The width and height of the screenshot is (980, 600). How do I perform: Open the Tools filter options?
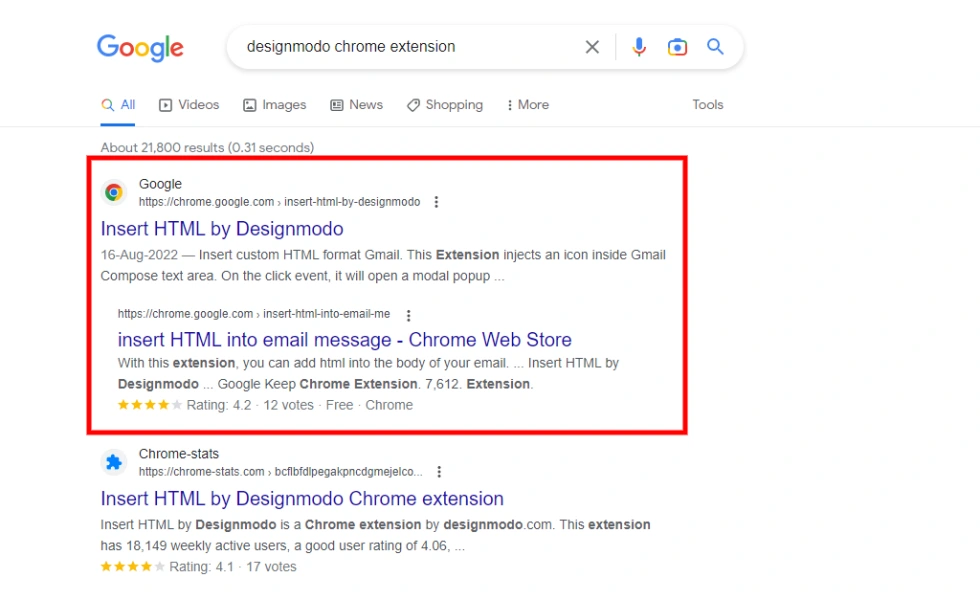(x=708, y=105)
